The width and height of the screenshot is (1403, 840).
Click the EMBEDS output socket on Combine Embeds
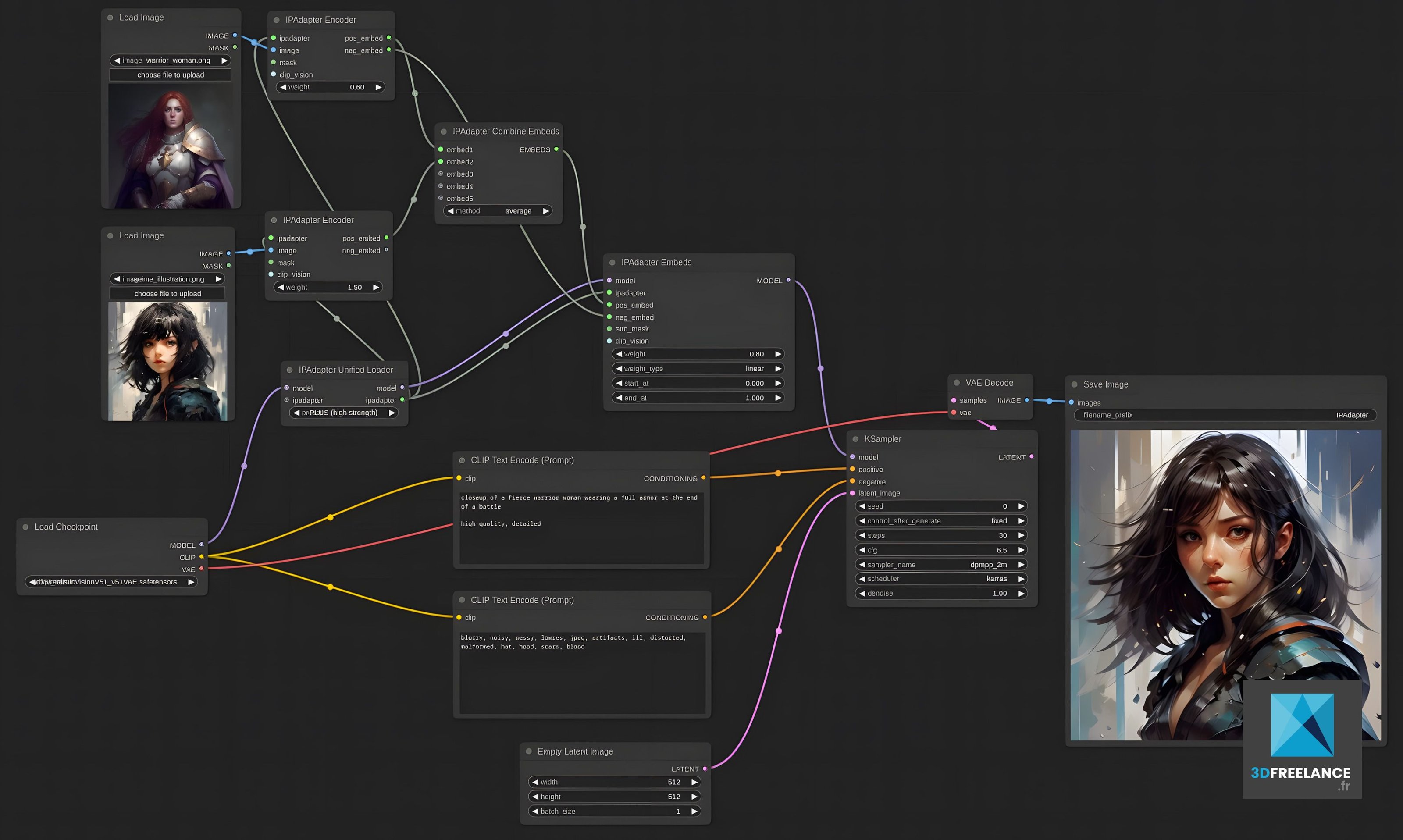[556, 149]
